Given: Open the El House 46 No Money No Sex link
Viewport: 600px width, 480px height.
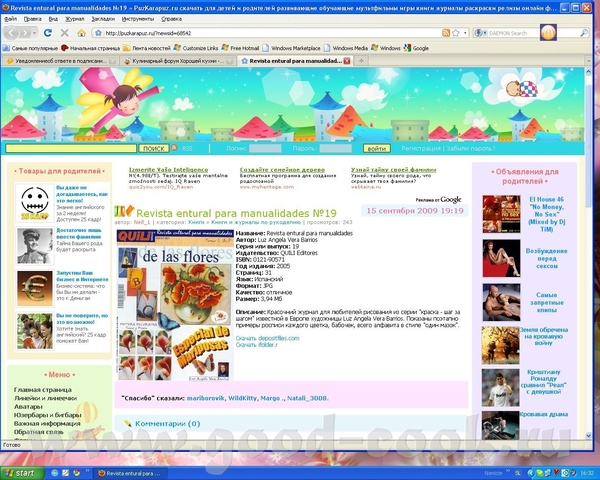Looking at the screenshot, I should tap(546, 214).
